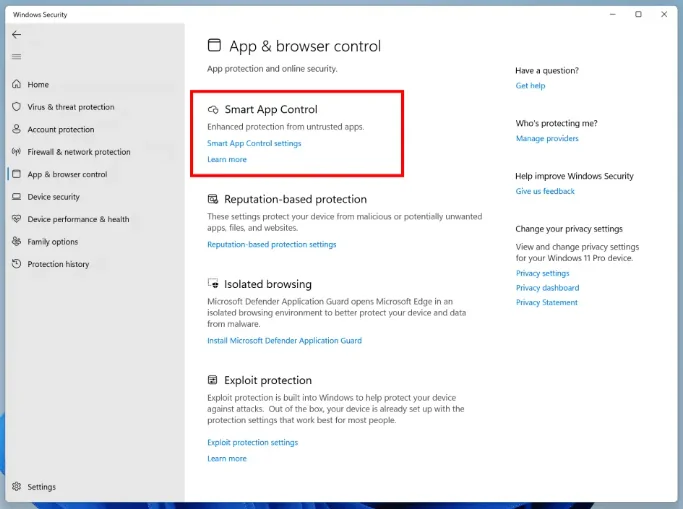
Task: Click the Isolated browsing heading icon
Action: (213, 283)
